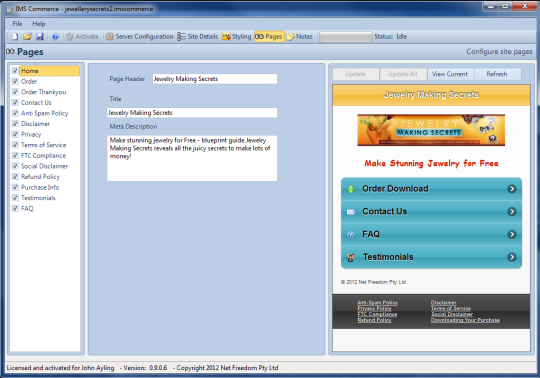The width and height of the screenshot is (540, 378).
Task: Toggle the Order Thankyou checkbox
Action: (15, 92)
